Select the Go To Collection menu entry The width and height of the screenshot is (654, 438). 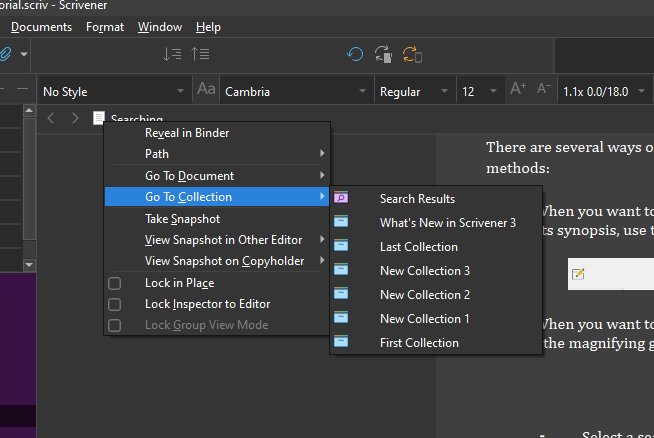(x=217, y=197)
